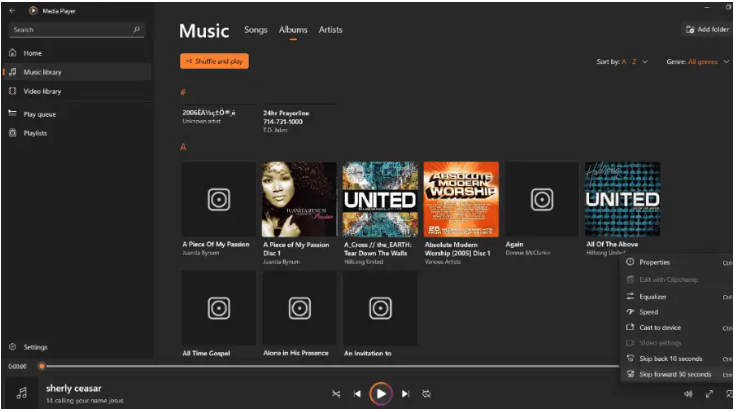Open the Sort by A-Z dropdown

[622, 62]
